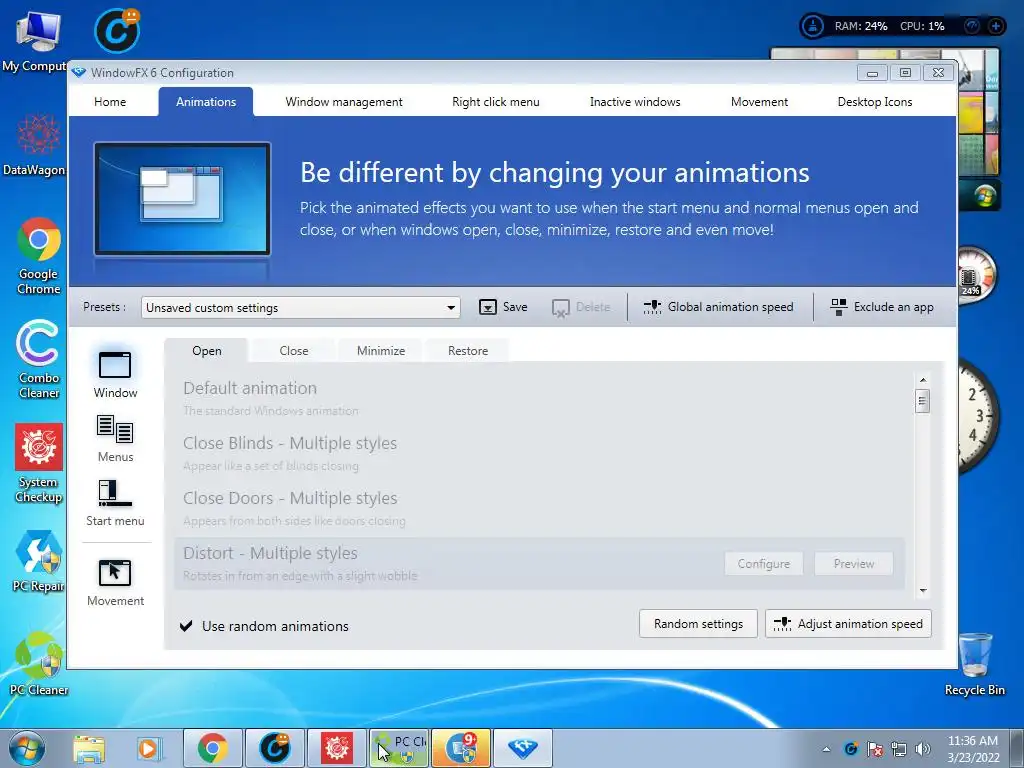Click the Random settings button

pyautogui.click(x=698, y=624)
